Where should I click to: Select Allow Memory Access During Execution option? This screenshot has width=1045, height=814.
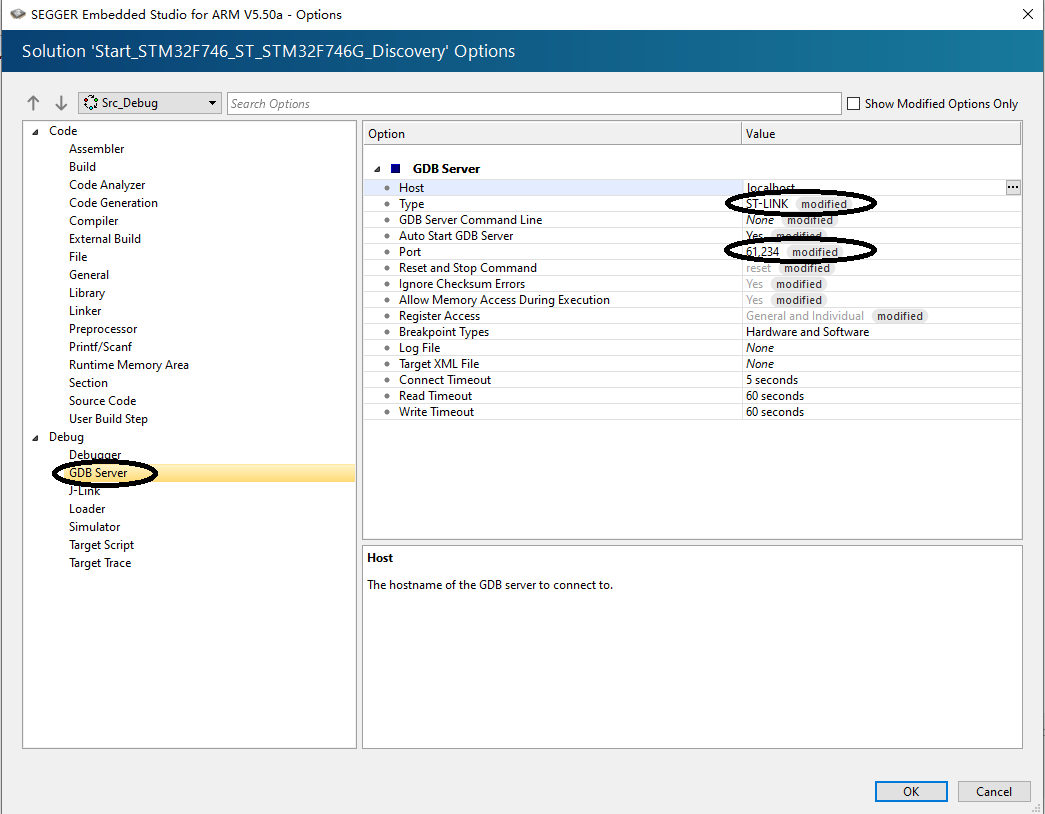pyautogui.click(x=692, y=299)
